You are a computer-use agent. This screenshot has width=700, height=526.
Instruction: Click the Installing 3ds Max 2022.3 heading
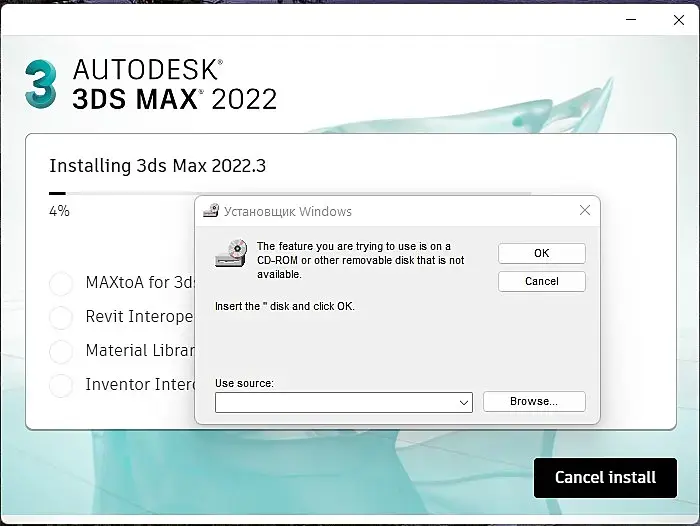158,166
